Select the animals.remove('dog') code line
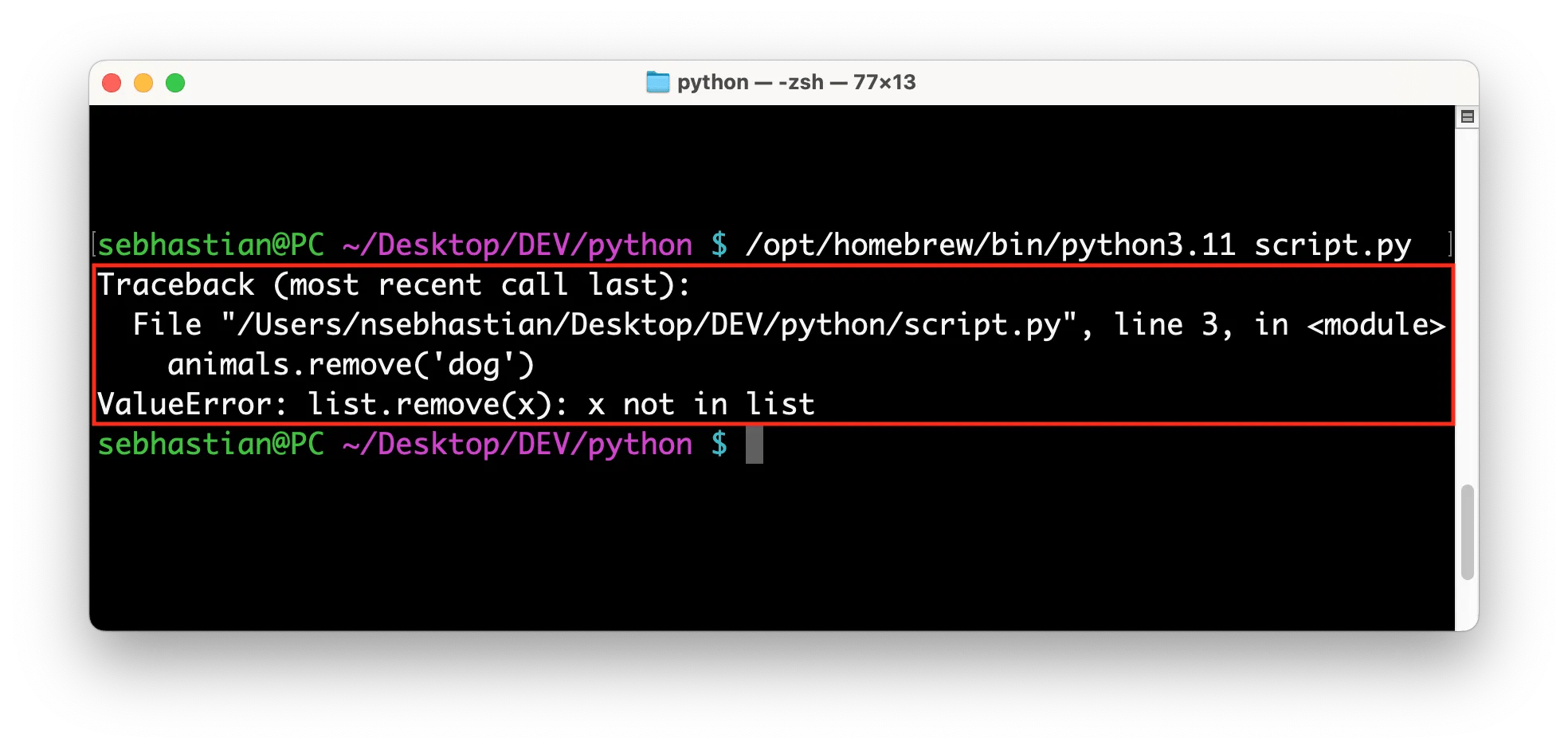The height and width of the screenshot is (749, 1568). [x=351, y=363]
